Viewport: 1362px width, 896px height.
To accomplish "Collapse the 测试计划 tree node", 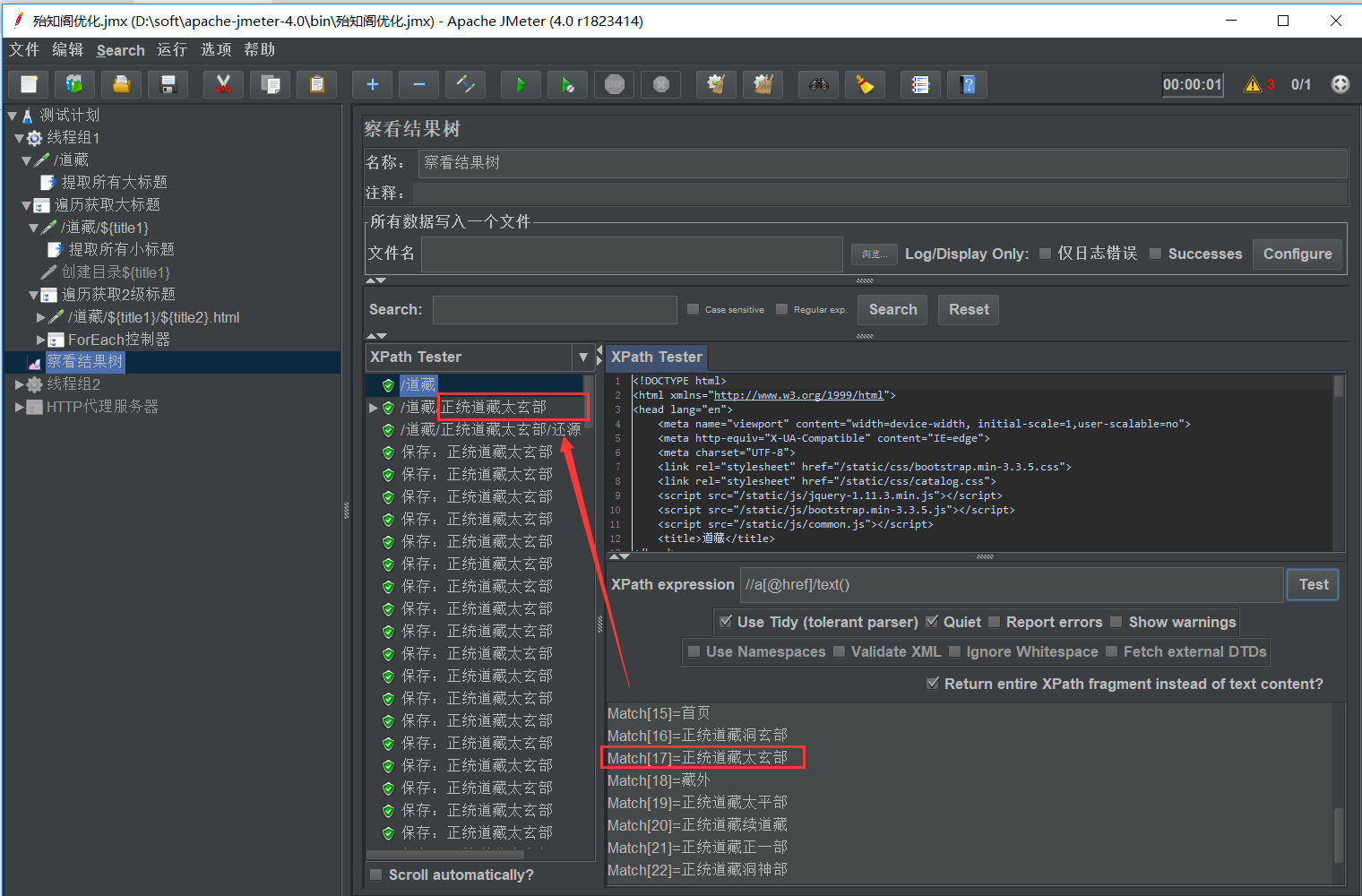I will 12,116.
